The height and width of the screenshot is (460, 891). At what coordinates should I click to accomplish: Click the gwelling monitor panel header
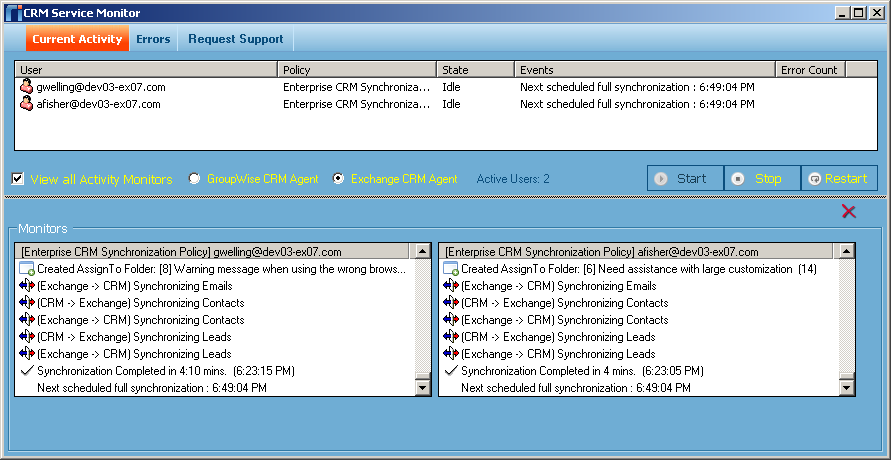(x=213, y=252)
